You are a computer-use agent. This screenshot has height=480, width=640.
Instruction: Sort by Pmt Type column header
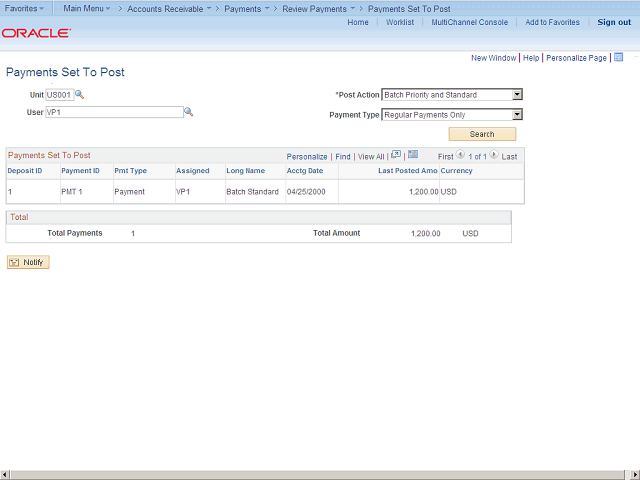(131, 171)
